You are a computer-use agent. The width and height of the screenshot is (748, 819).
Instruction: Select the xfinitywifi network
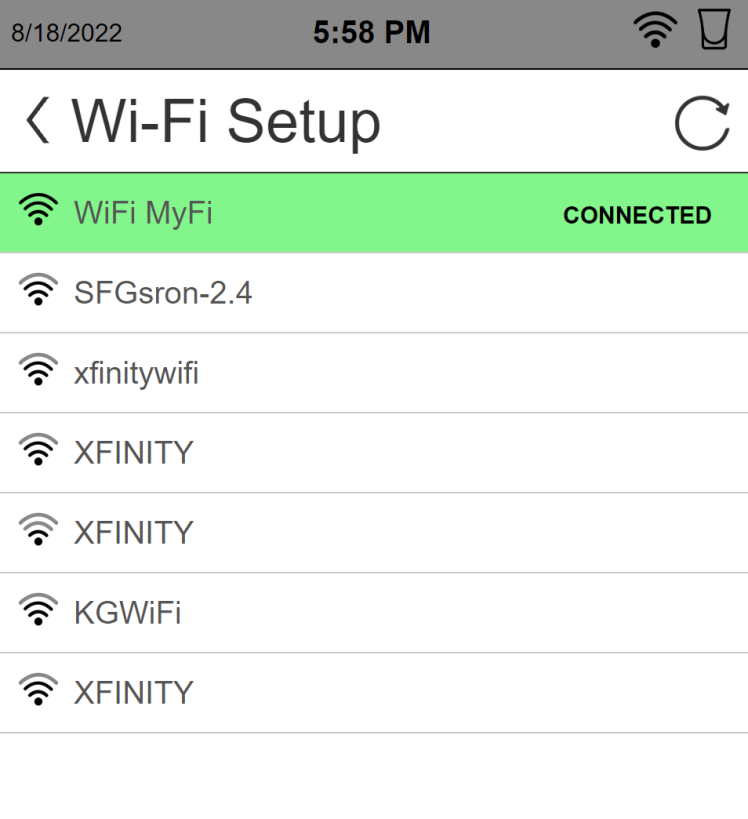pyautogui.click(x=136, y=373)
